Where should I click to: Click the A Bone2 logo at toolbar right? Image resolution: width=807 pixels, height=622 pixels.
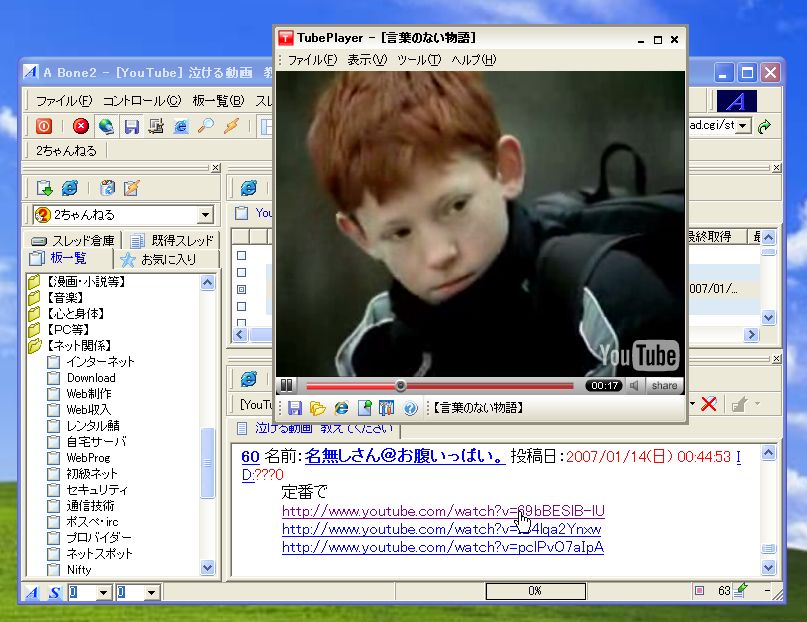736,101
